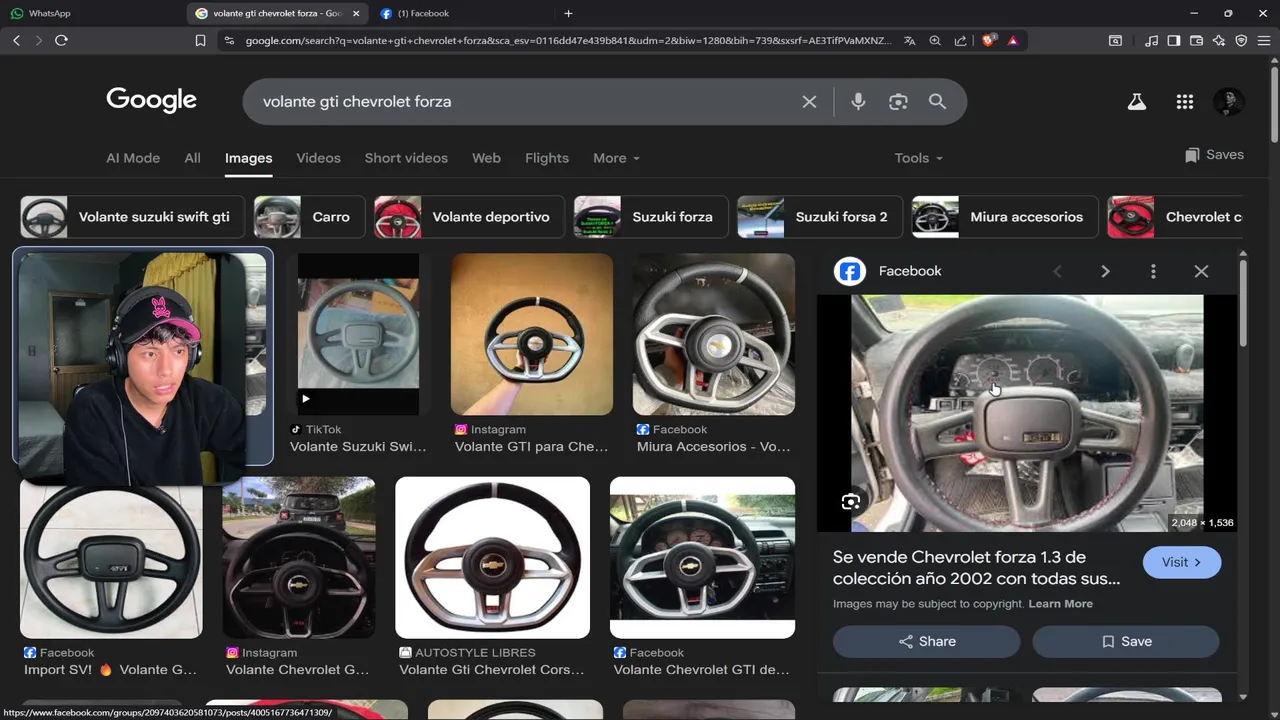Select All results tab

pos(192,158)
